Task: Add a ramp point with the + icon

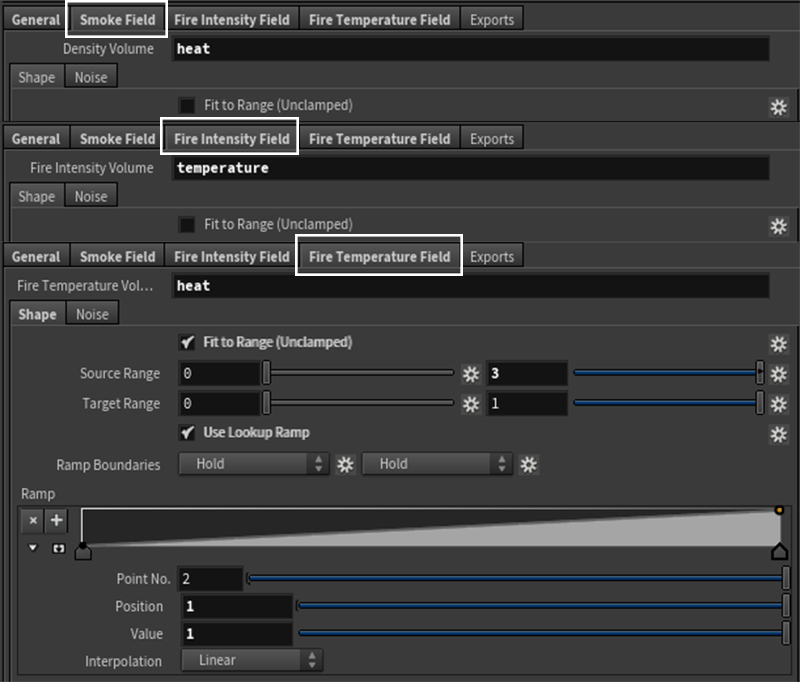Action: click(x=55, y=521)
